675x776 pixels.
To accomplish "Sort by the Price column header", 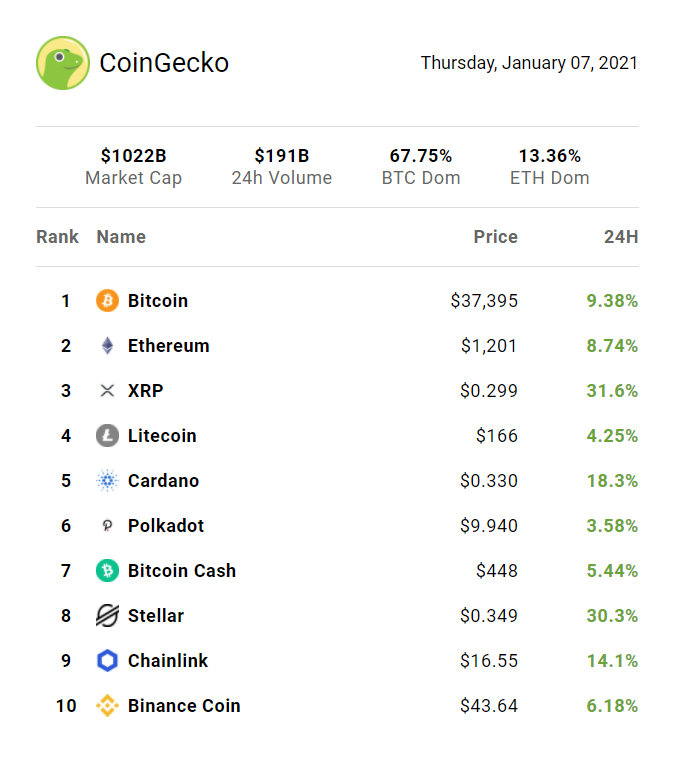I will [x=495, y=237].
